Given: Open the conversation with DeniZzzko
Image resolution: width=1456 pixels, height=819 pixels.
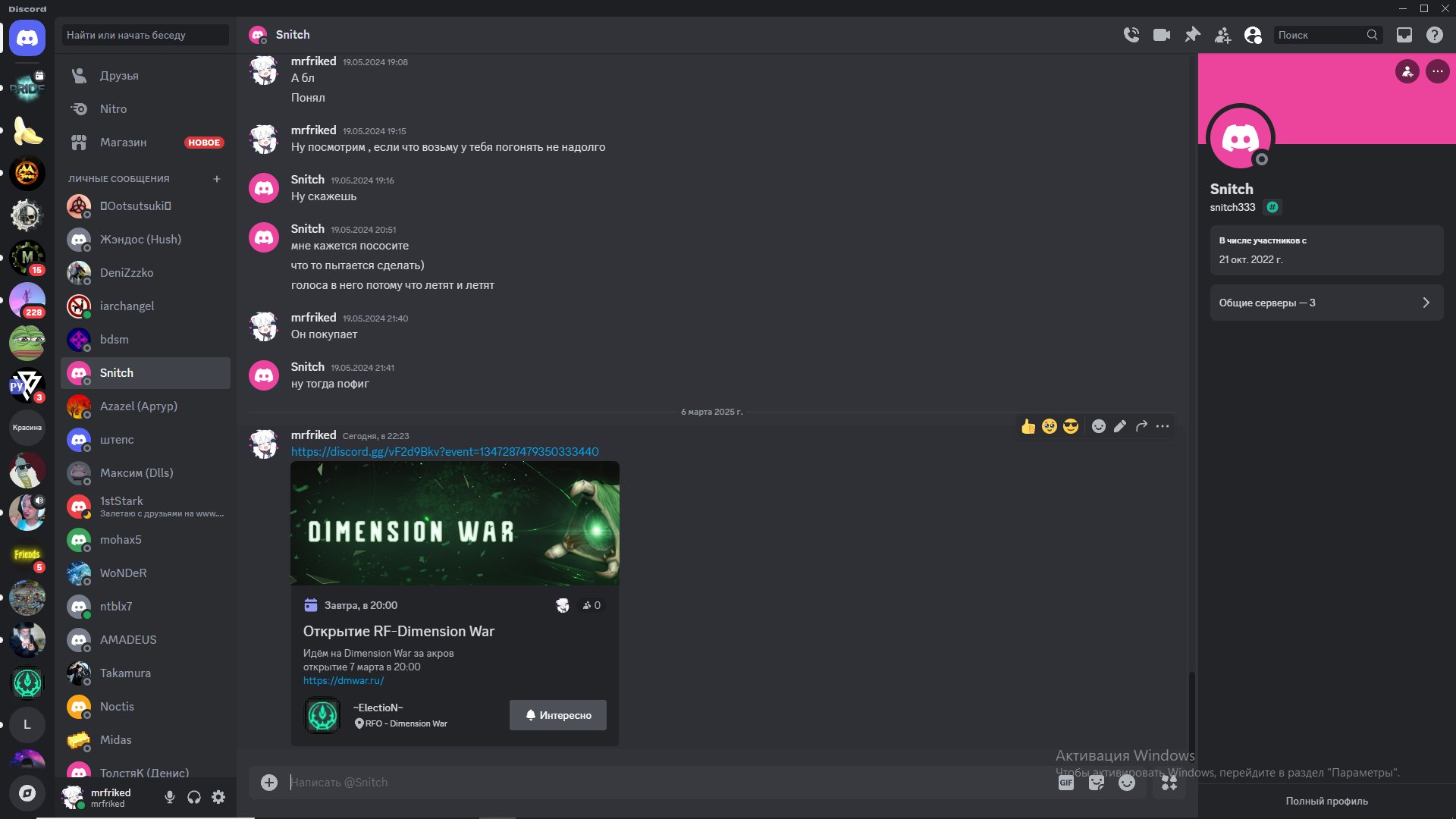Looking at the screenshot, I should (146, 273).
